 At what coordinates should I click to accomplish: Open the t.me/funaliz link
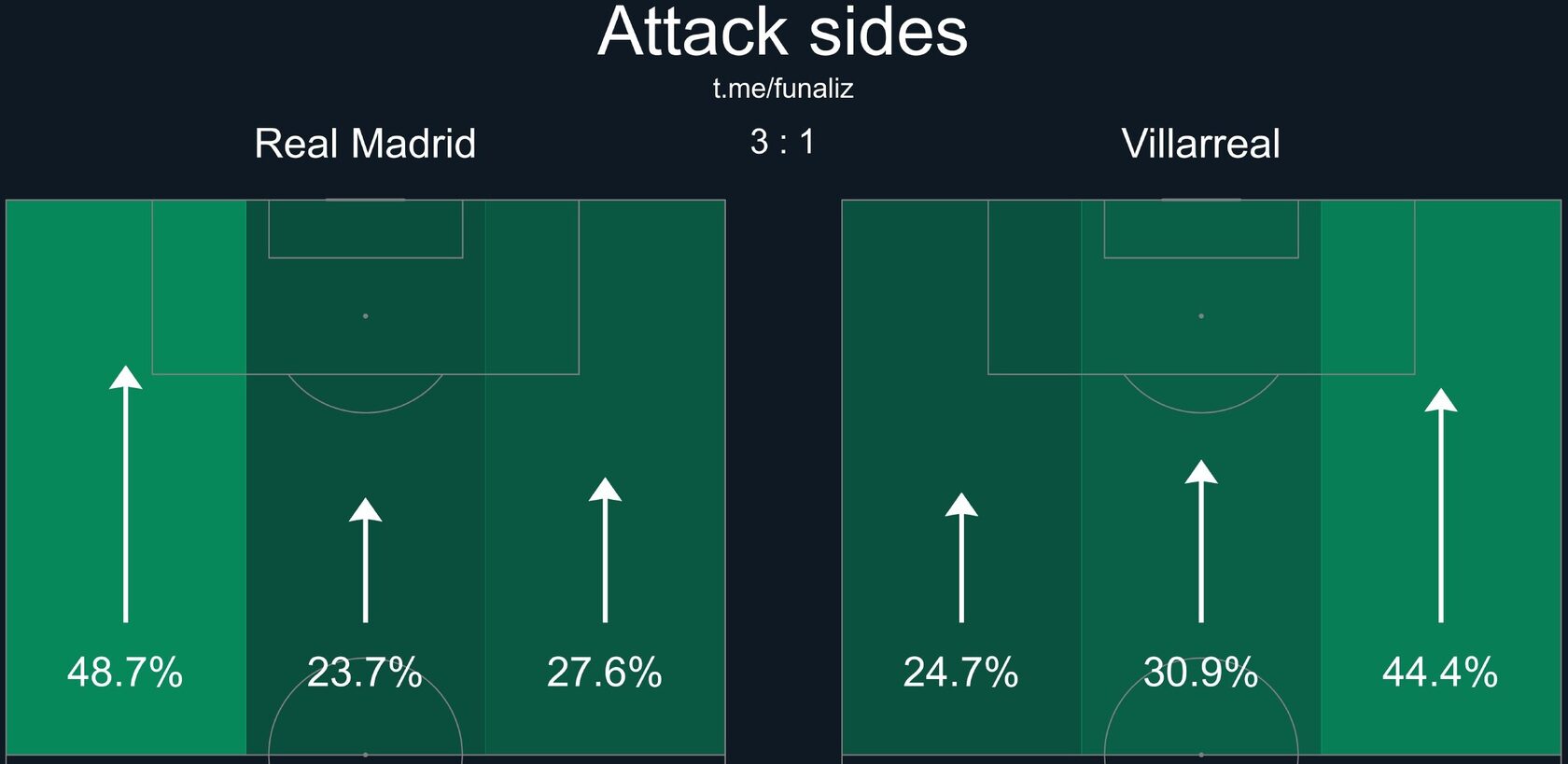point(783,89)
